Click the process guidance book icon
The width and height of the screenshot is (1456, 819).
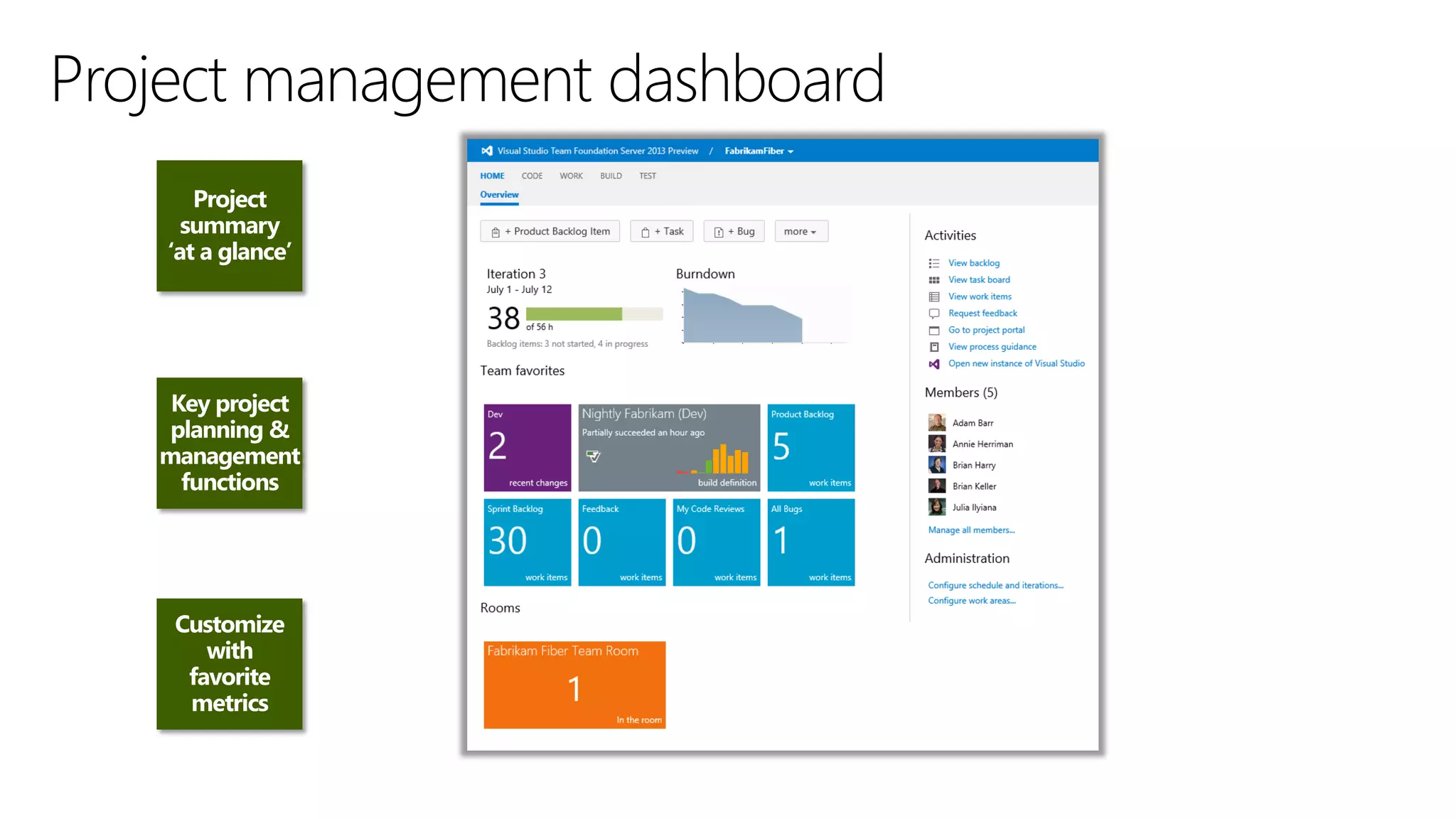point(934,347)
